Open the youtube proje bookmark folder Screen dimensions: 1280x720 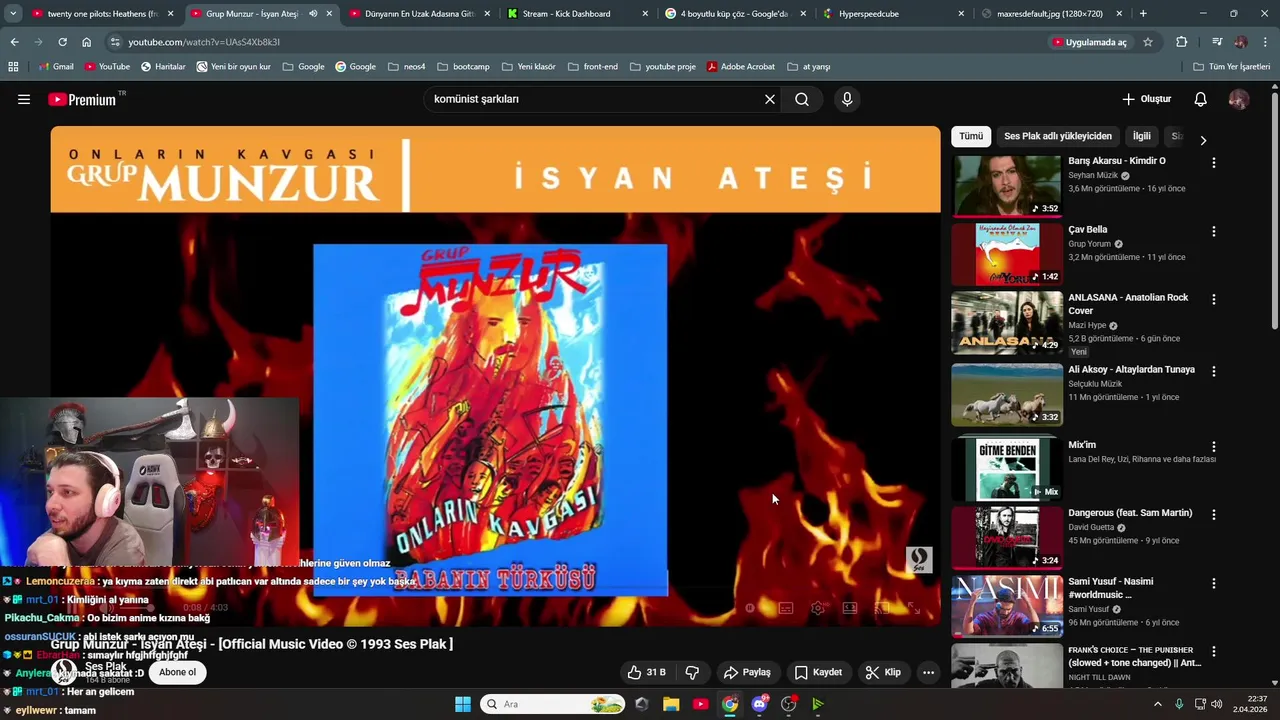pyautogui.click(x=662, y=66)
